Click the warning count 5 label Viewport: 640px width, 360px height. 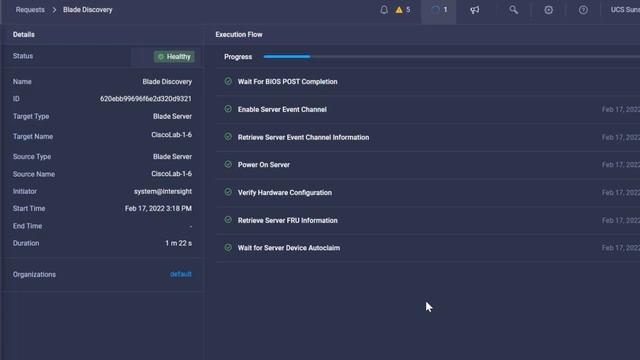coord(408,10)
